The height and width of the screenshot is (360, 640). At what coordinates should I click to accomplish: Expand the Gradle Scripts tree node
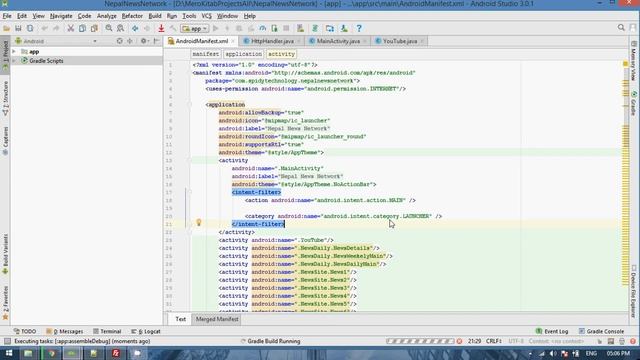[14, 61]
